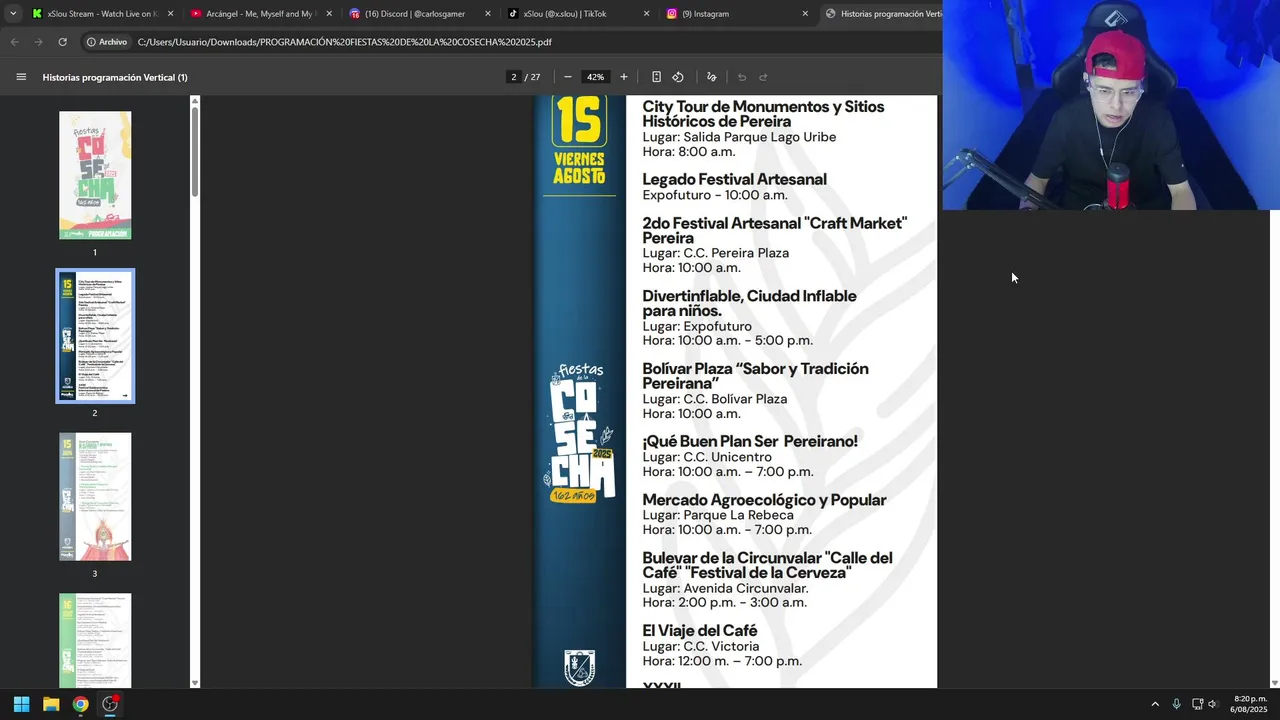Viewport: 1280px width, 720px height.
Task: Click 'Lugar: Avenida Circunvalar.' text
Action: tap(725, 588)
